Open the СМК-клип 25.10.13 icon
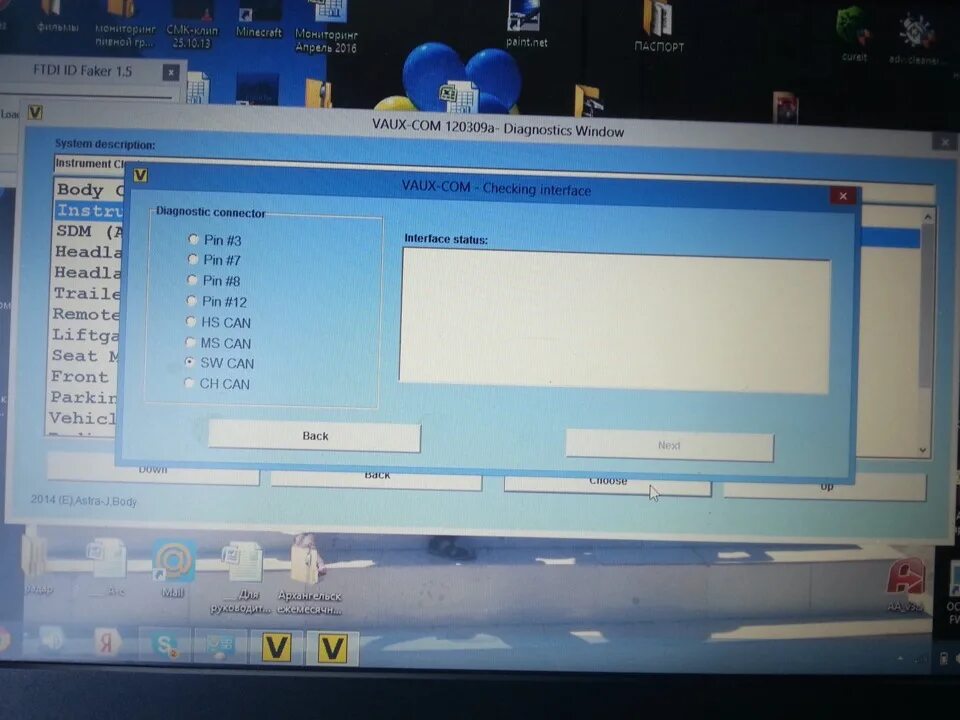 pyautogui.click(x=192, y=24)
